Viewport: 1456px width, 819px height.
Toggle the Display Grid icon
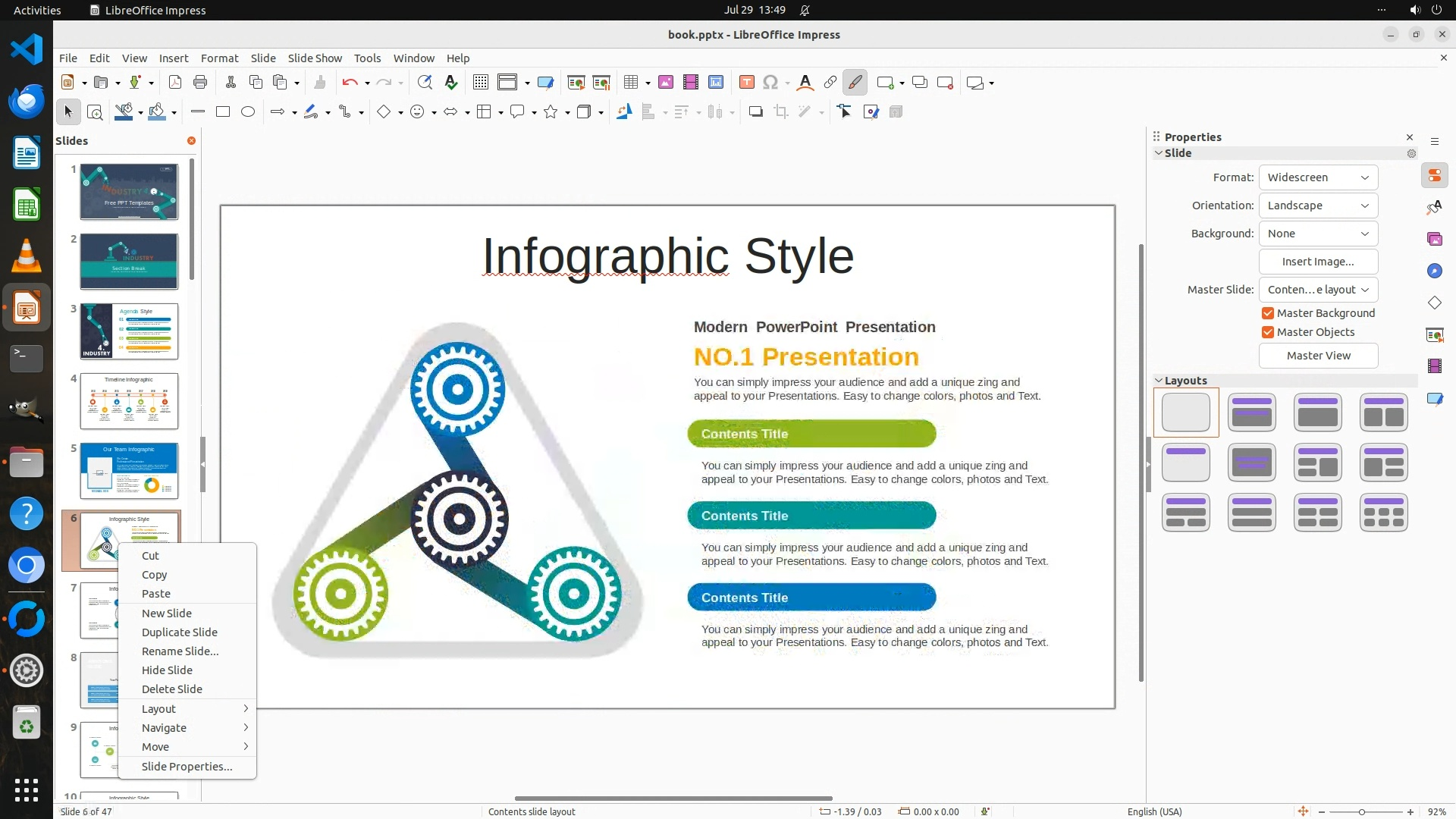(480, 83)
